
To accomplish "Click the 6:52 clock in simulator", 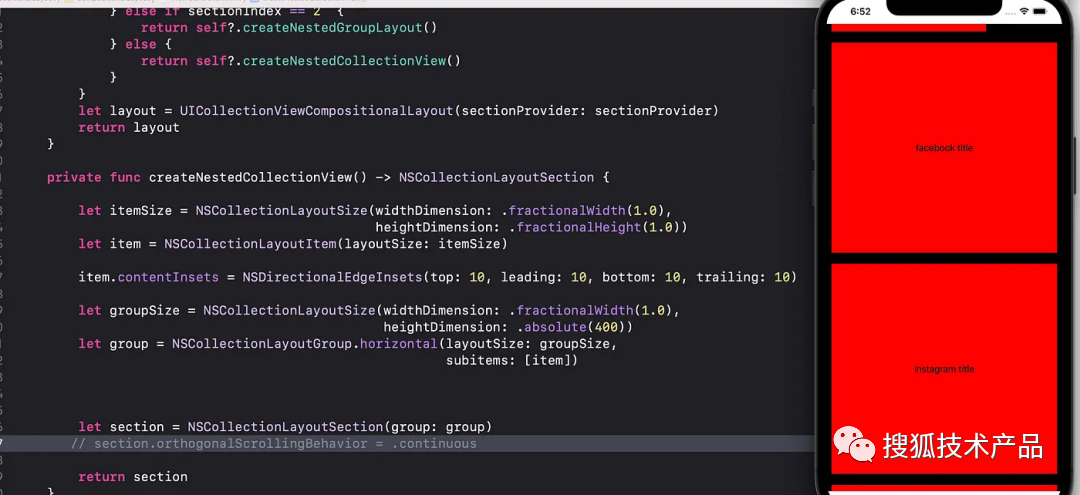I will tap(860, 12).
